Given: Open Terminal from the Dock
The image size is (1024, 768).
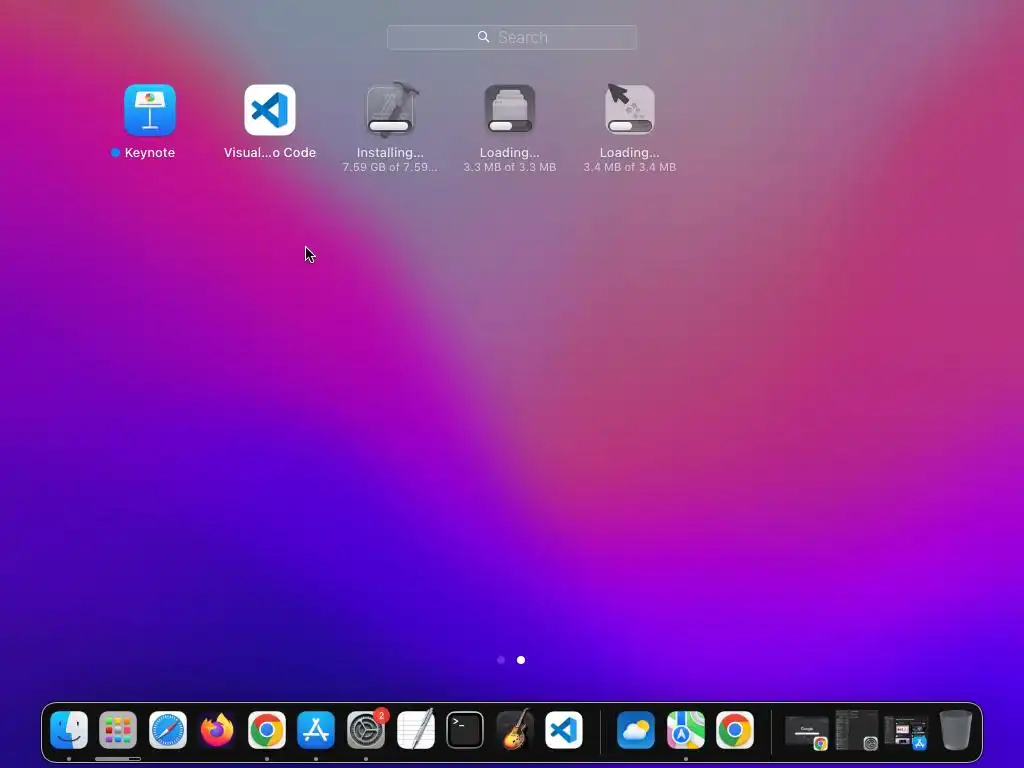Looking at the screenshot, I should click(x=465, y=729).
